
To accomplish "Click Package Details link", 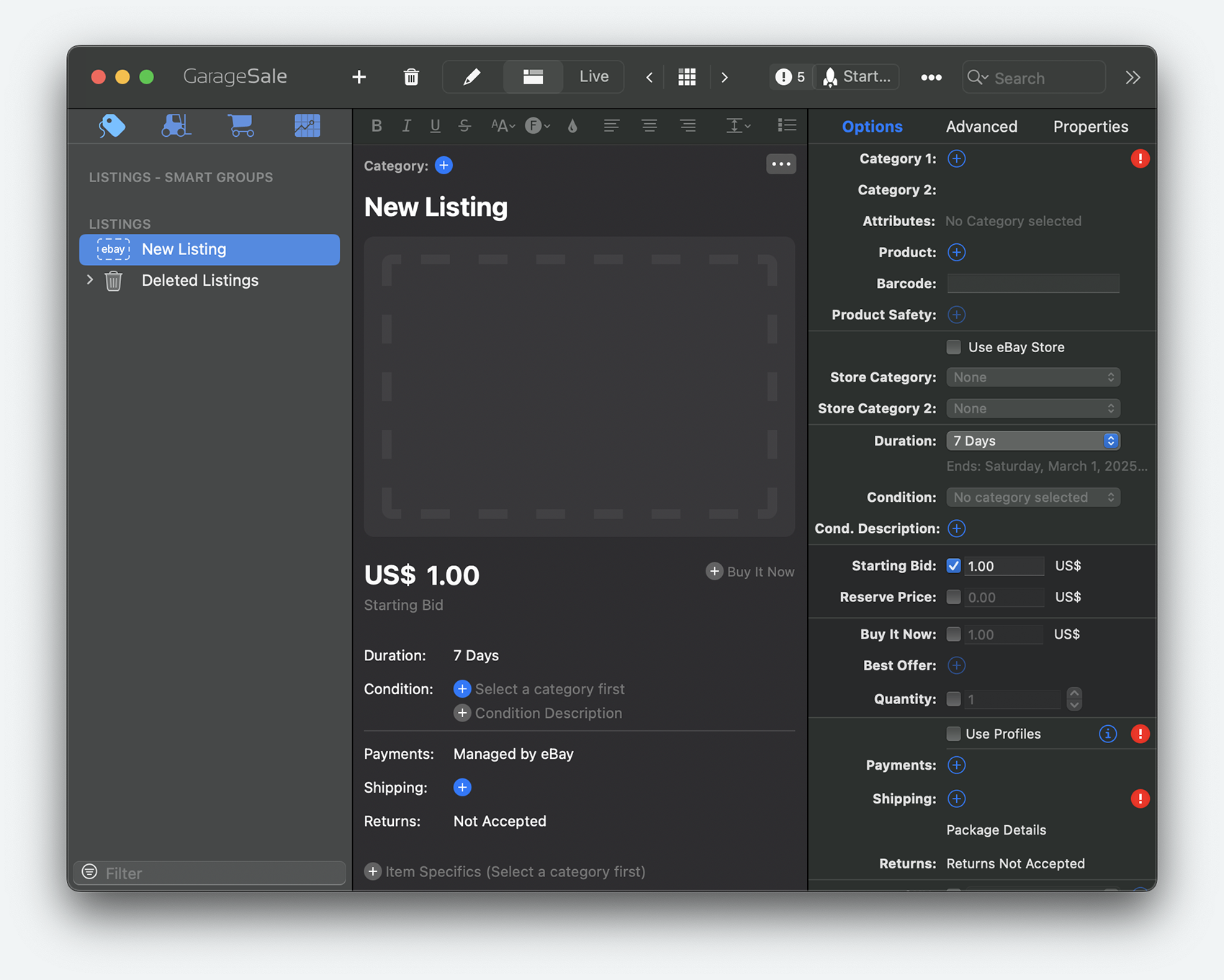I will (x=996, y=830).
